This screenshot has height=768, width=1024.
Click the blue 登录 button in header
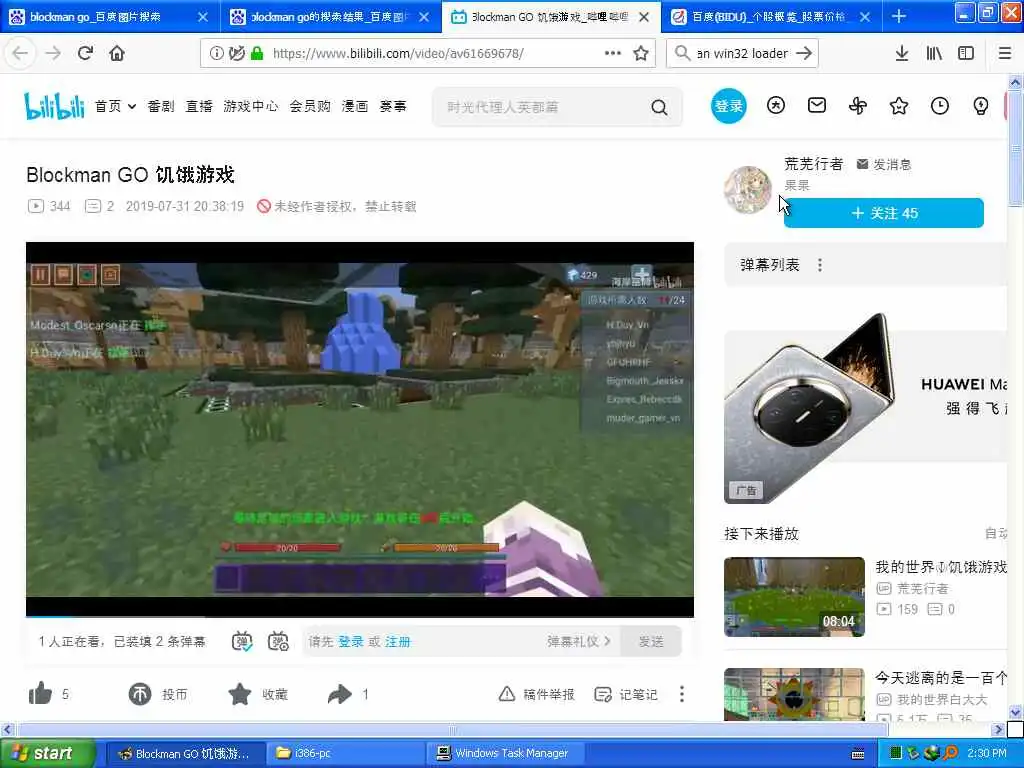click(x=728, y=106)
